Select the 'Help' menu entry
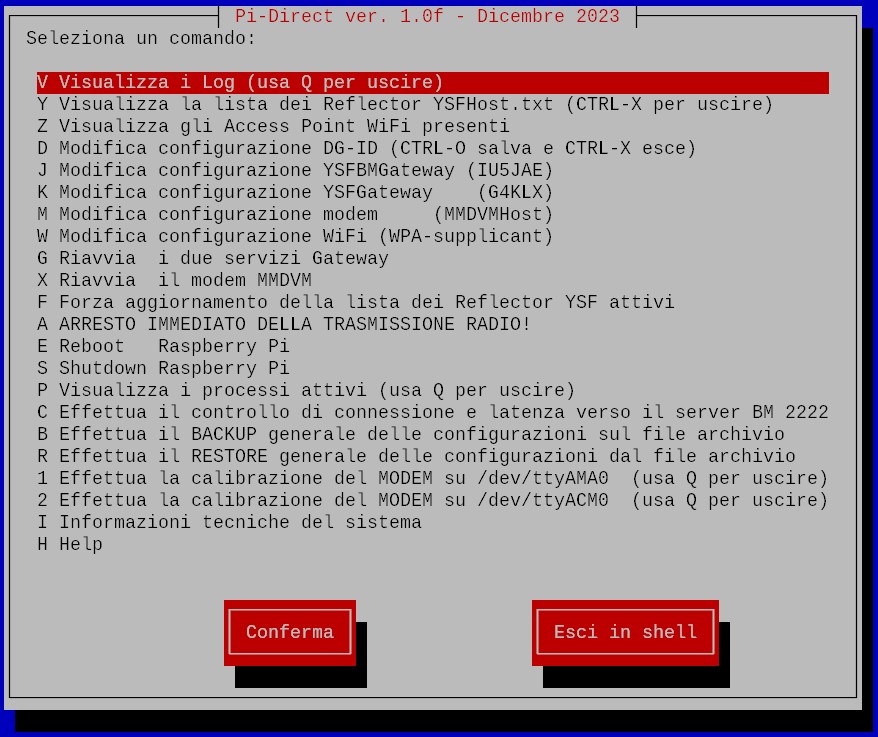The image size is (878, 737). [x=69, y=544]
